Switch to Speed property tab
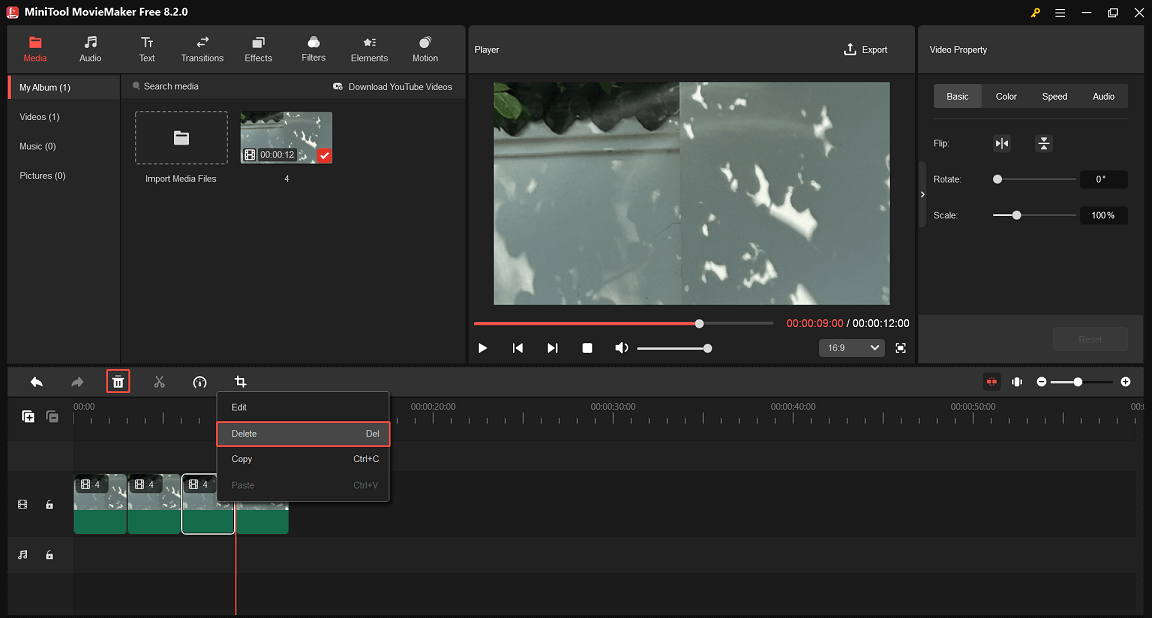The height and width of the screenshot is (618, 1152). pyautogui.click(x=1054, y=96)
